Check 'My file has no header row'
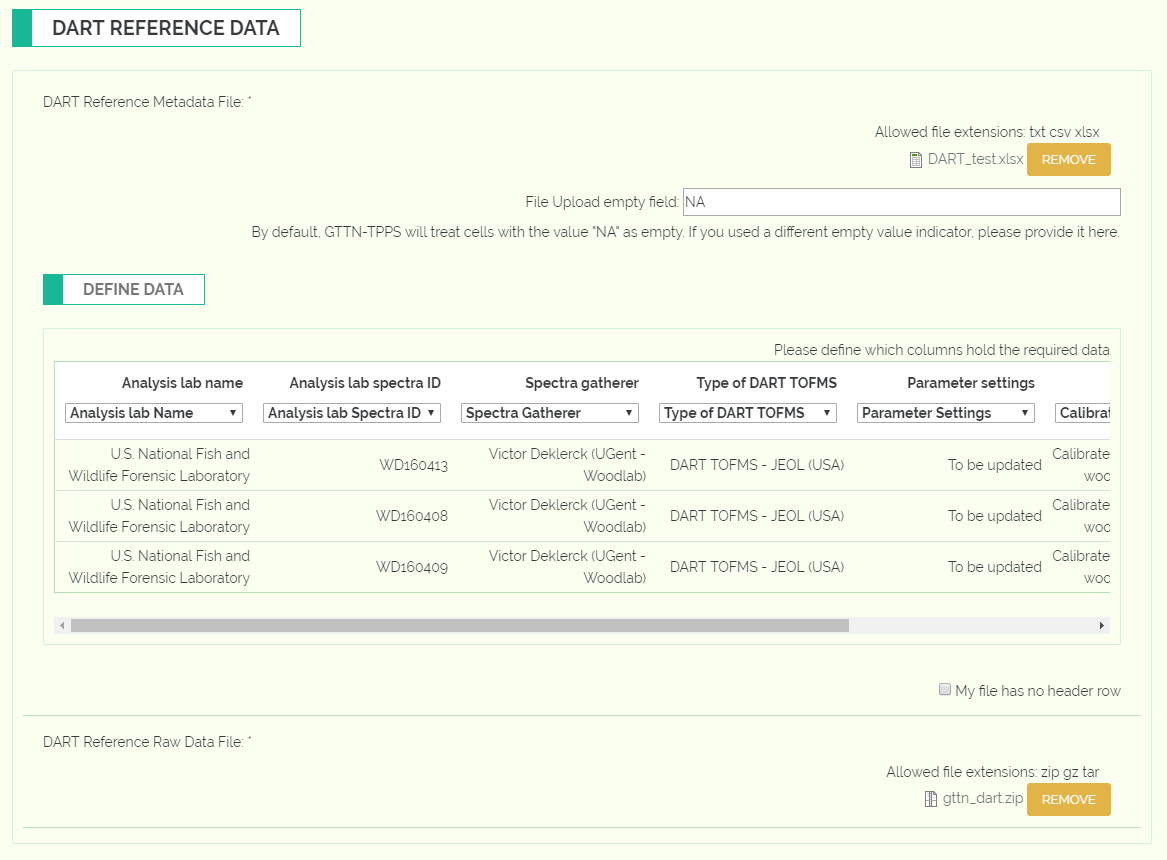The height and width of the screenshot is (860, 1167). pyautogui.click(x=944, y=690)
